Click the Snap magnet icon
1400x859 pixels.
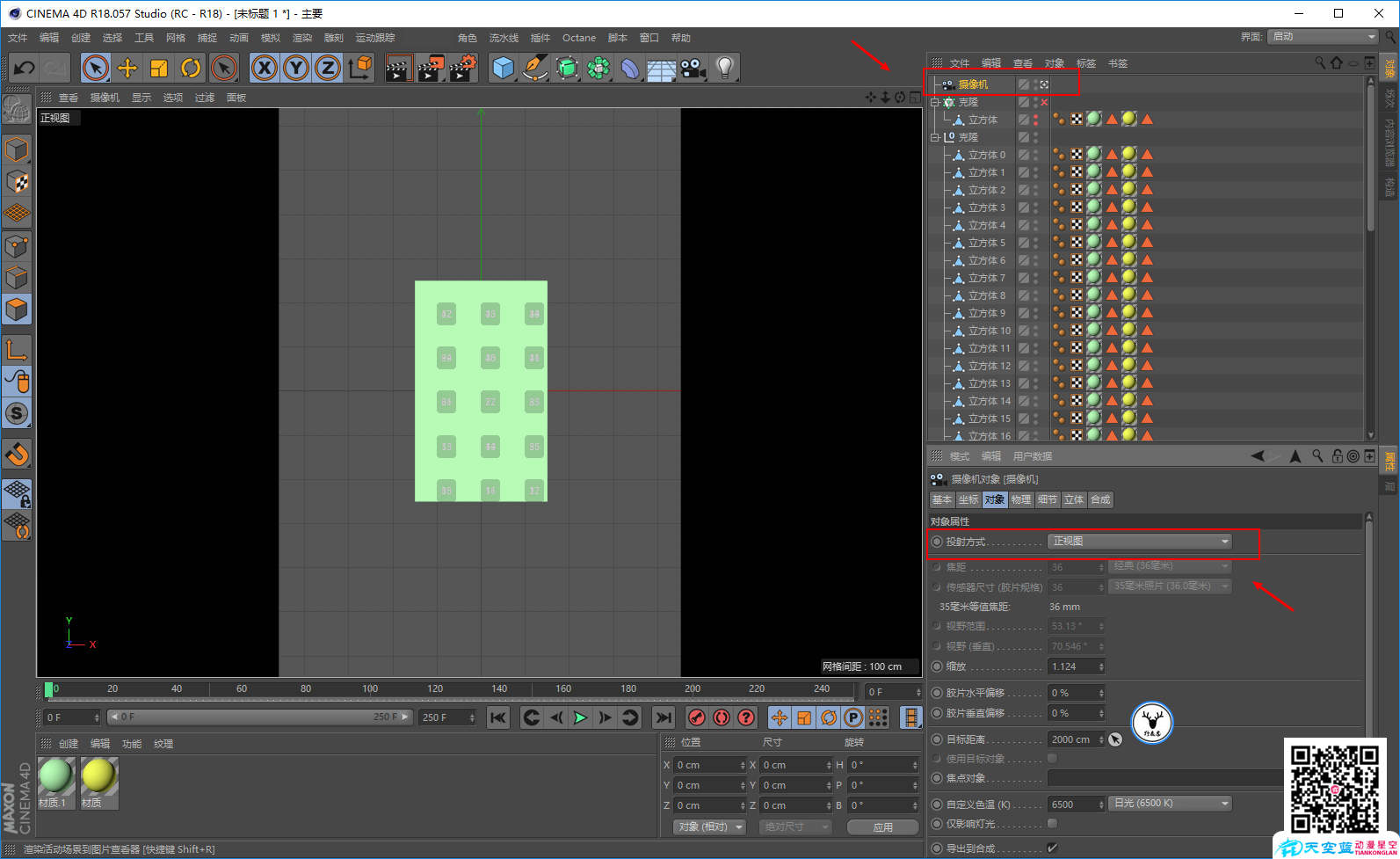(17, 455)
